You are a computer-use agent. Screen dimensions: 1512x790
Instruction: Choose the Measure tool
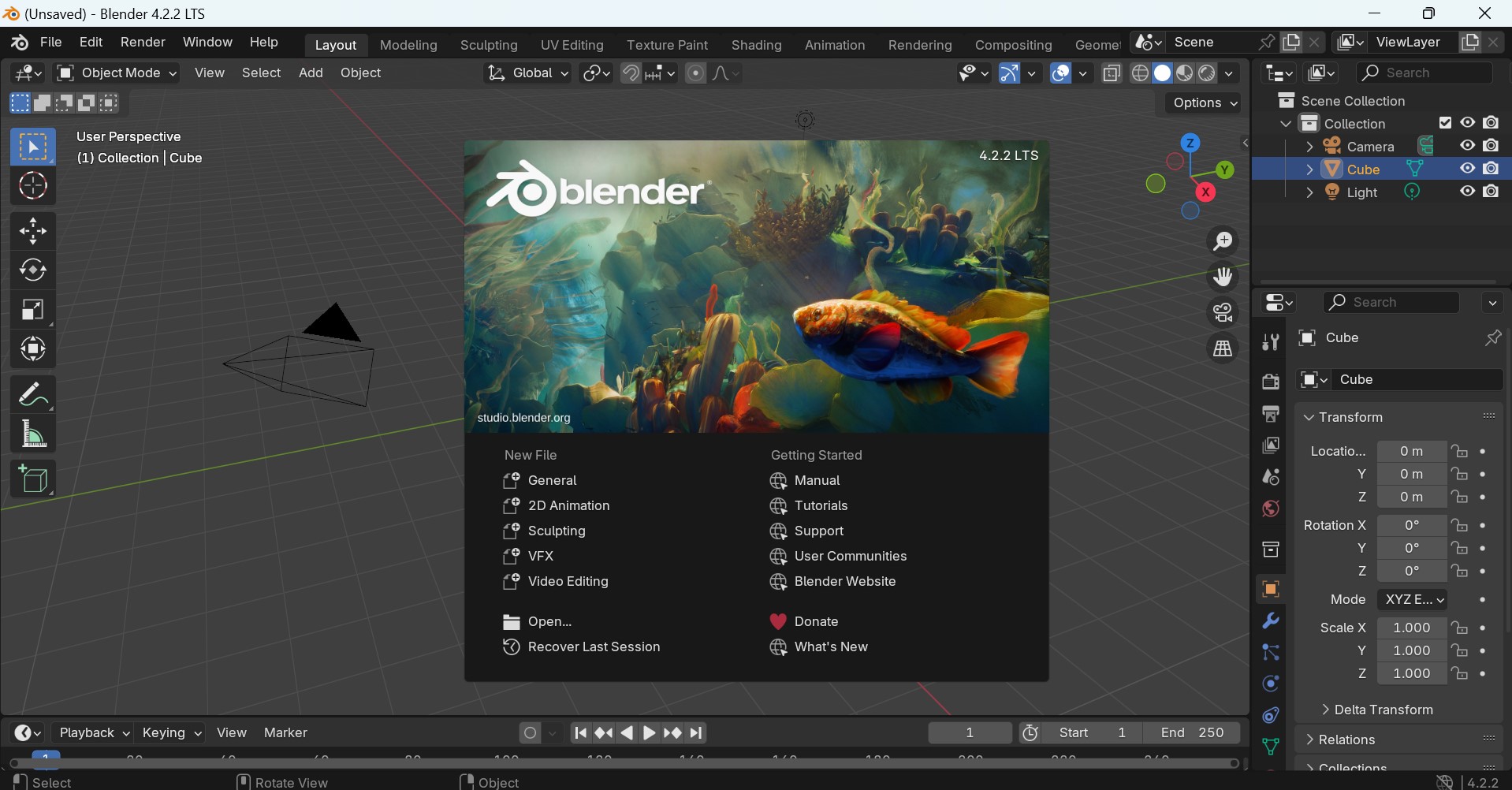[x=33, y=434]
